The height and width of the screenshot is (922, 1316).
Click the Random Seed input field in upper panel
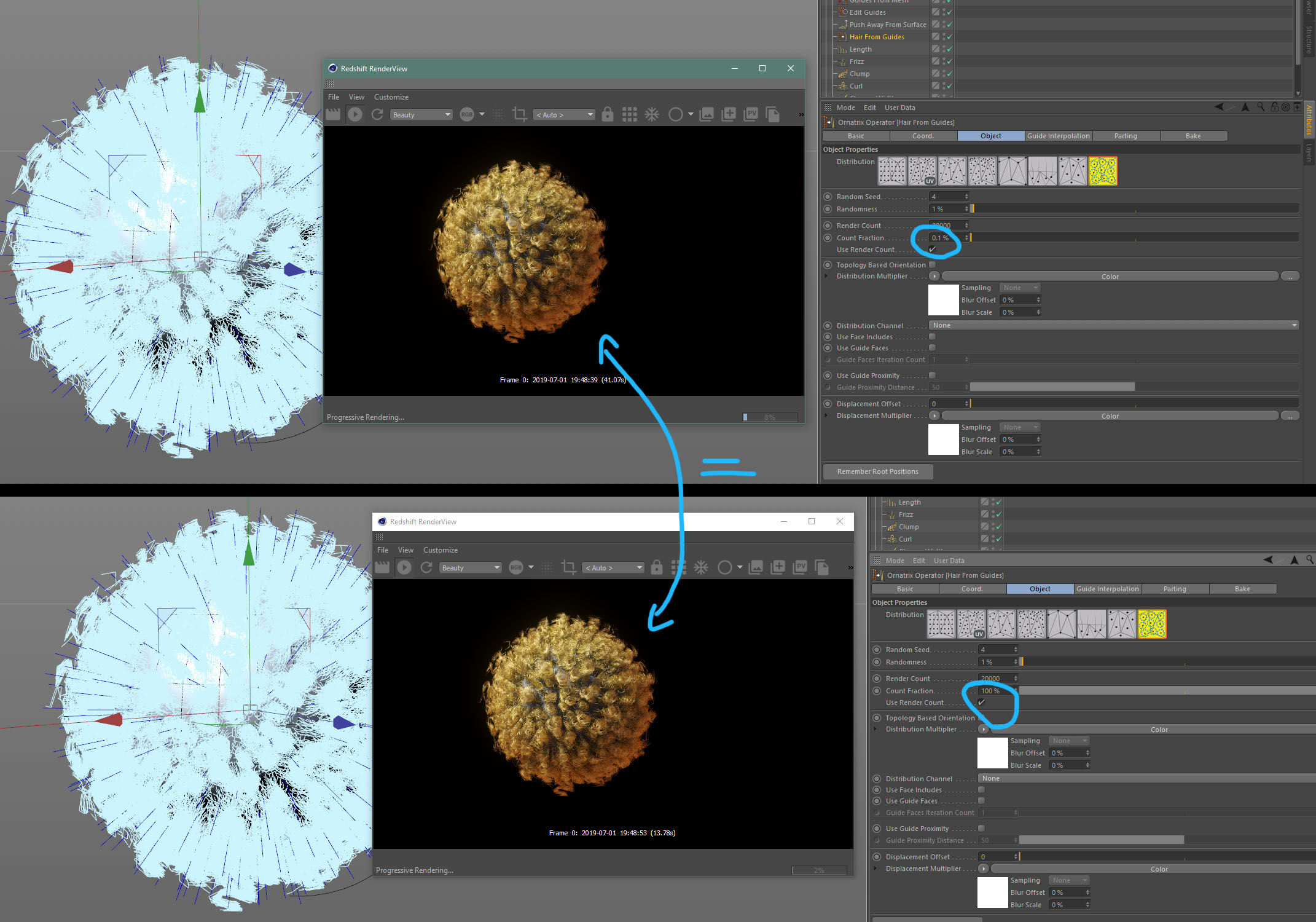coord(946,197)
